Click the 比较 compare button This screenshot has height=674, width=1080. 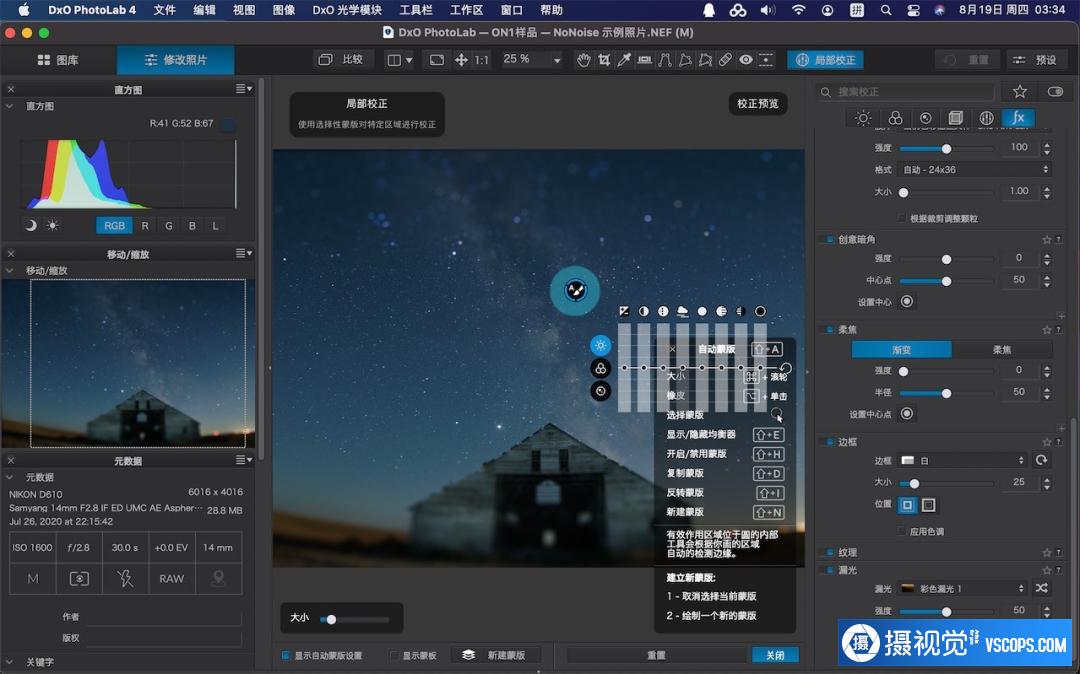pyautogui.click(x=343, y=60)
